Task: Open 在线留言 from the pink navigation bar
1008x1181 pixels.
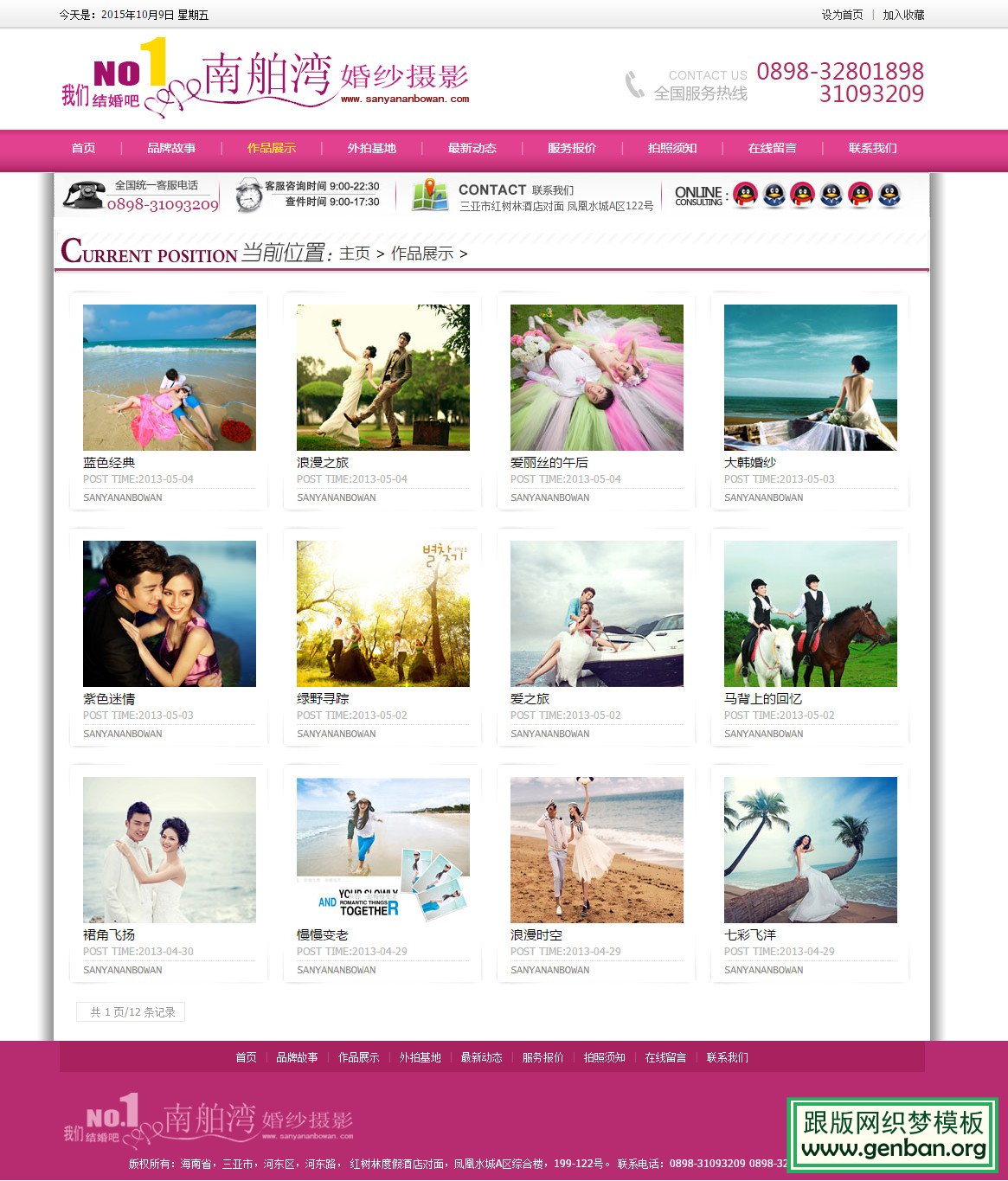Action: [x=772, y=148]
